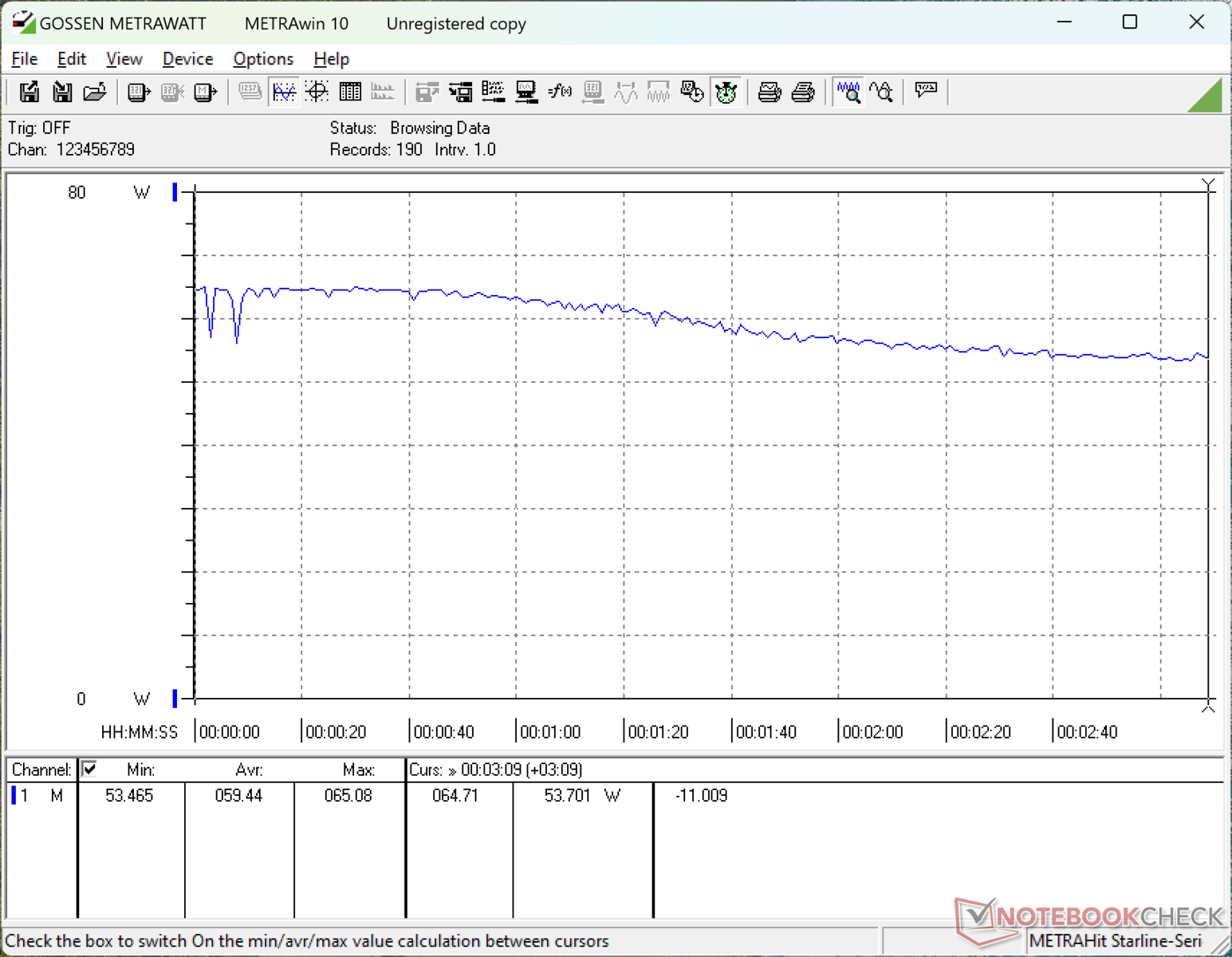Click the blue channel 1 color marker
The image size is (1232, 957).
pos(14,795)
